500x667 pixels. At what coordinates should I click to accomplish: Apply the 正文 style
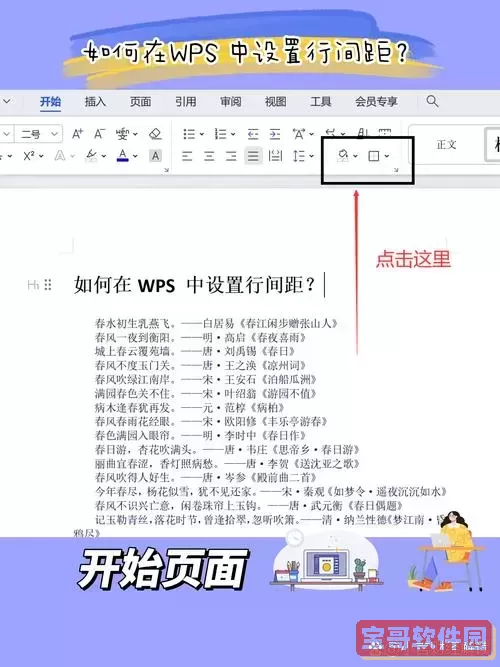(x=446, y=145)
